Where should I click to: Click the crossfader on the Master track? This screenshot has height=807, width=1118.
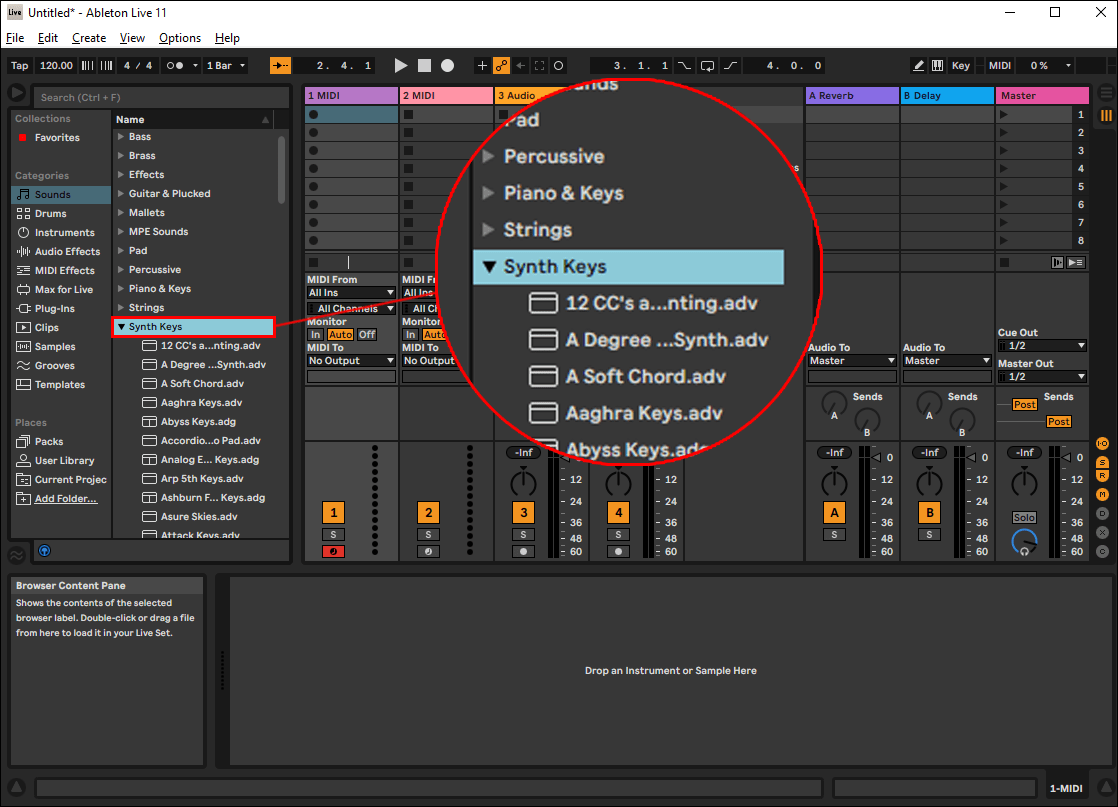(x=1026, y=543)
